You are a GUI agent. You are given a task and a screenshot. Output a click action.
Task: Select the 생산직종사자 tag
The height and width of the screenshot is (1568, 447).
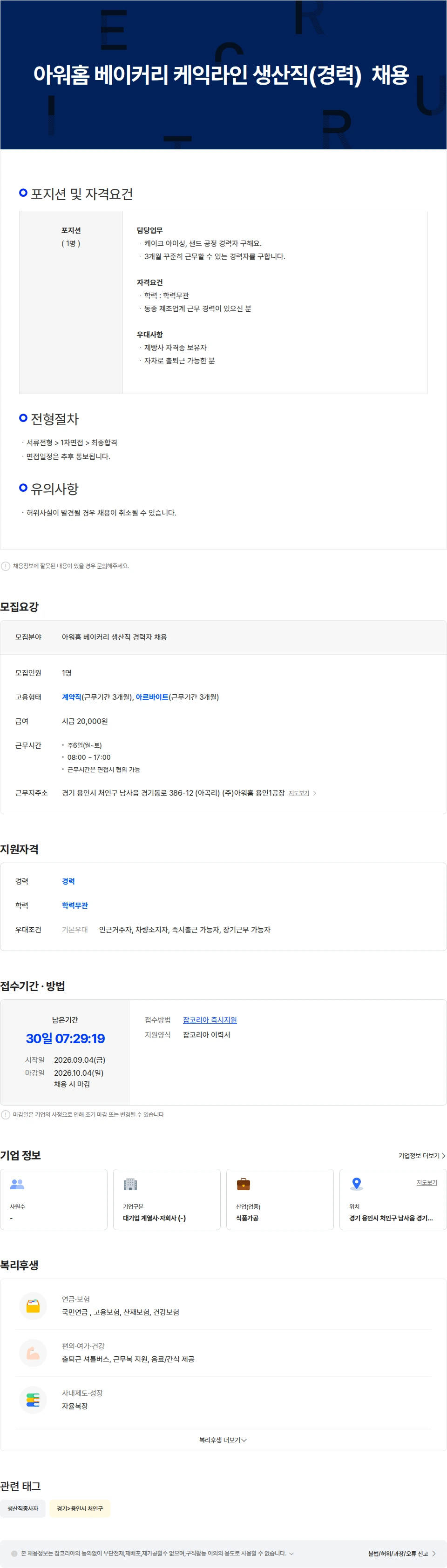click(x=22, y=1508)
